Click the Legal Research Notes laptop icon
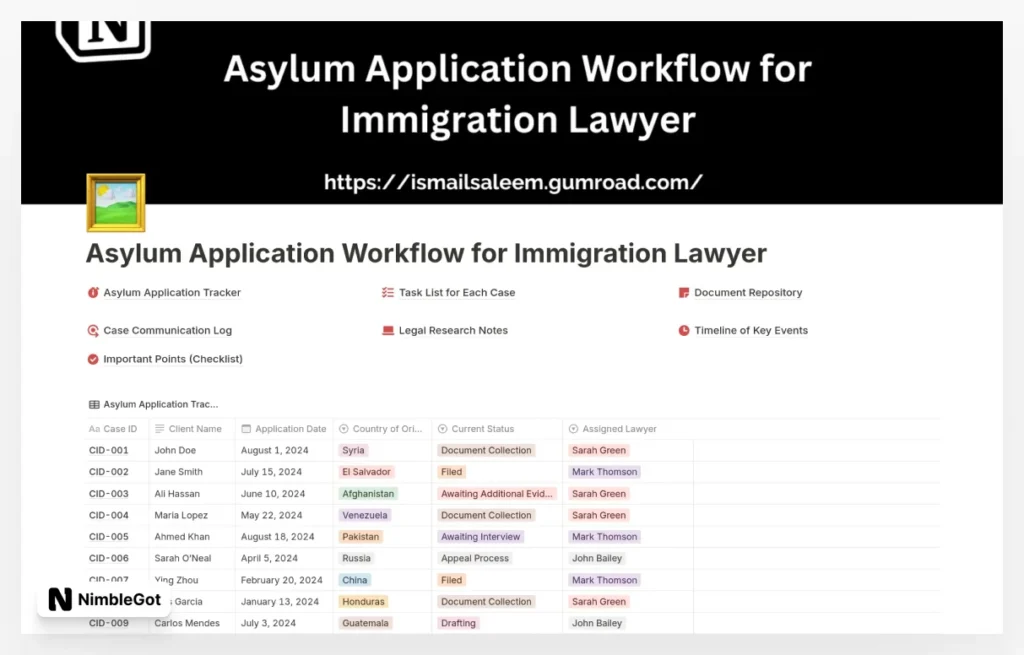 [x=388, y=331]
